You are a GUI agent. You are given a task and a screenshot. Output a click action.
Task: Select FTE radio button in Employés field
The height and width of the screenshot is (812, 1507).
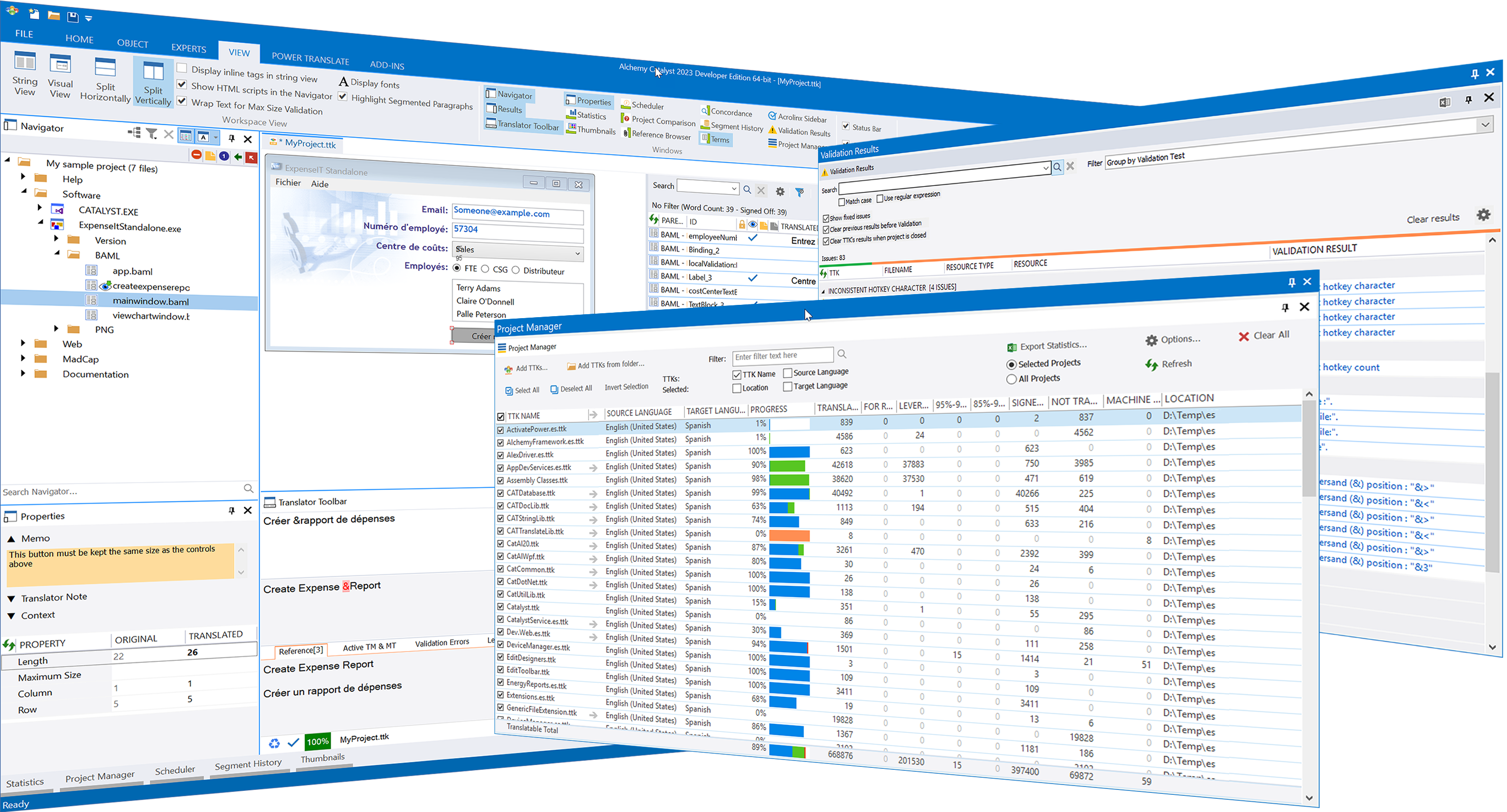pyautogui.click(x=456, y=268)
